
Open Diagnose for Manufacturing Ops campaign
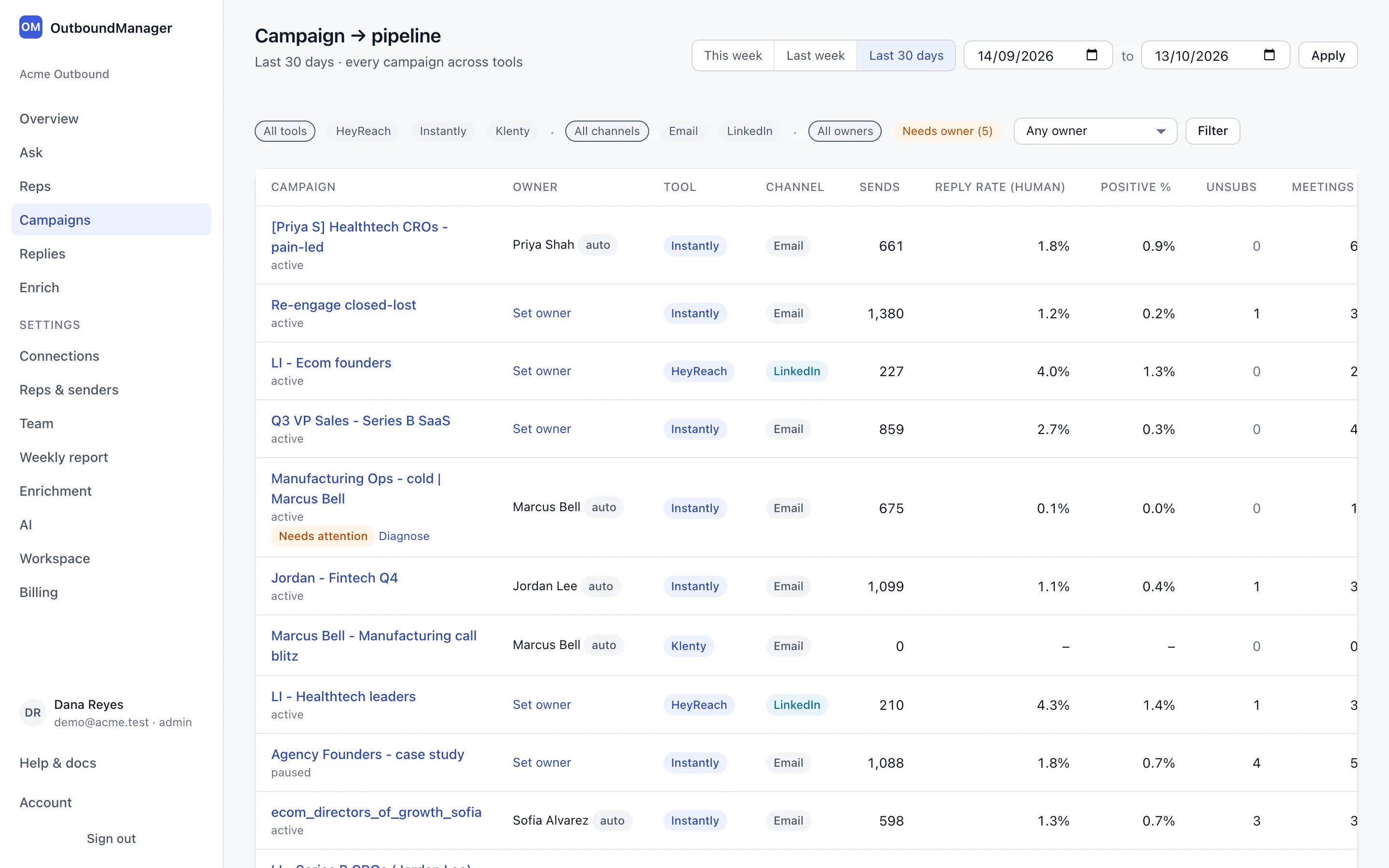404,536
